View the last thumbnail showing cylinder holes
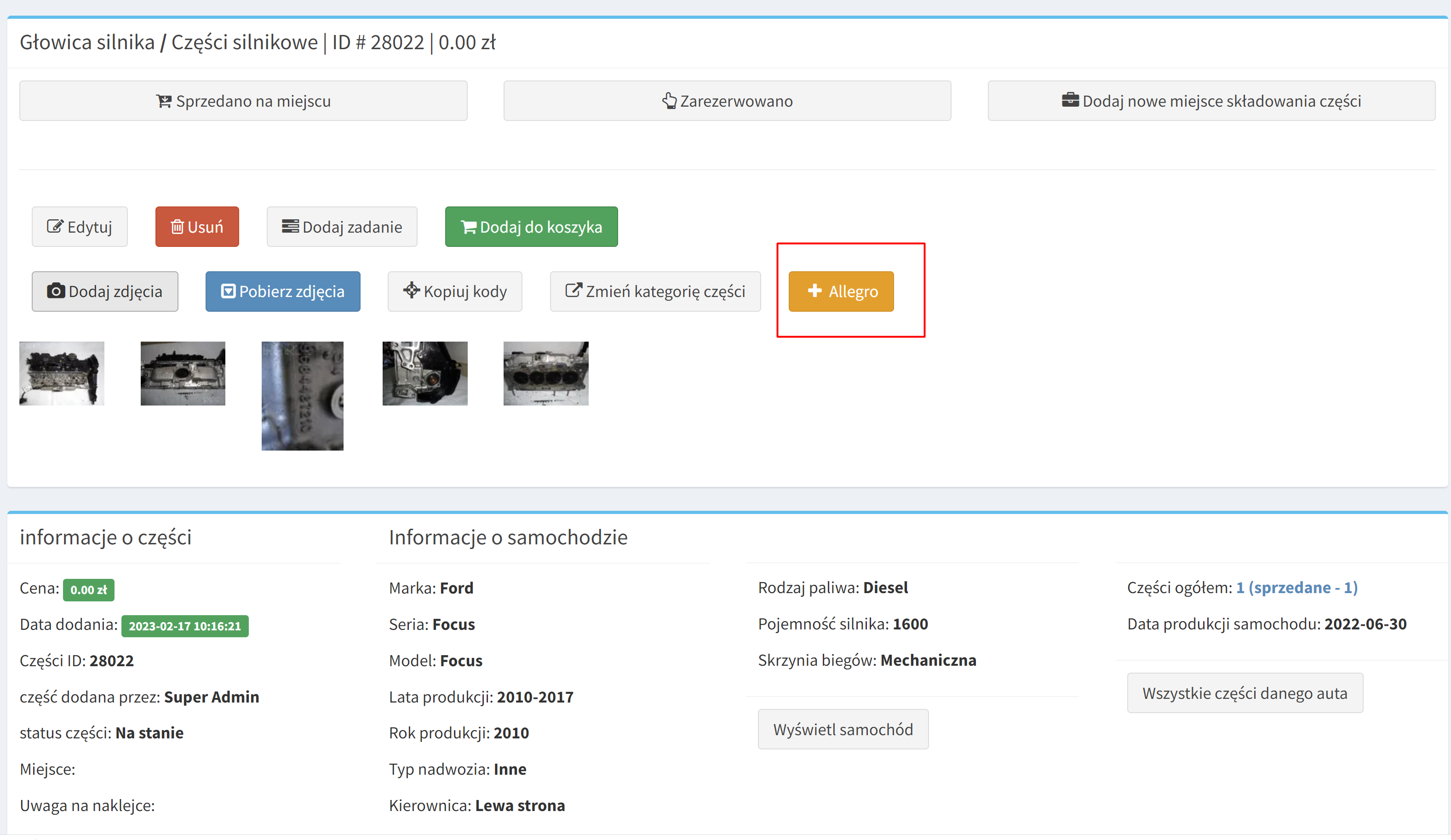The height and width of the screenshot is (840, 1451). [x=545, y=373]
